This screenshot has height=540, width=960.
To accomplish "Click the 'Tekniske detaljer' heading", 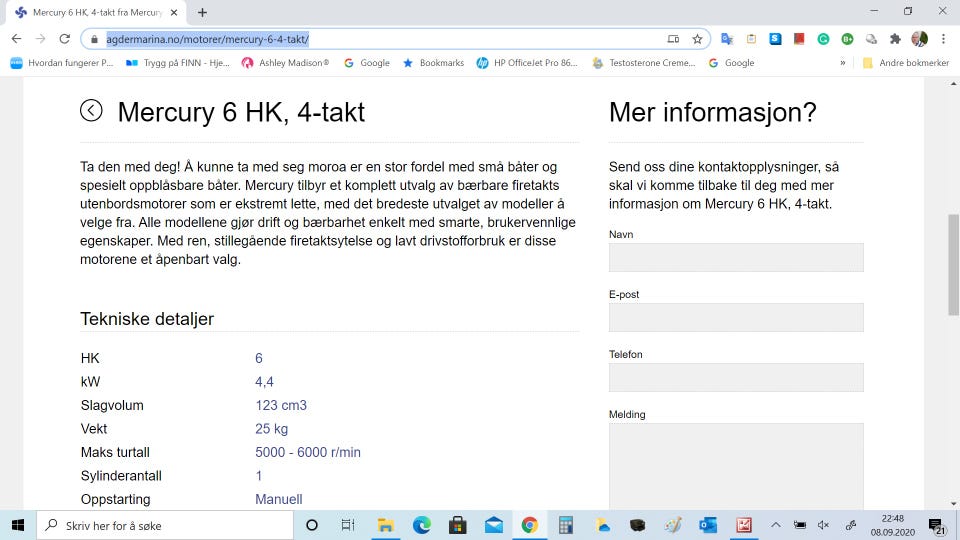I will (147, 319).
